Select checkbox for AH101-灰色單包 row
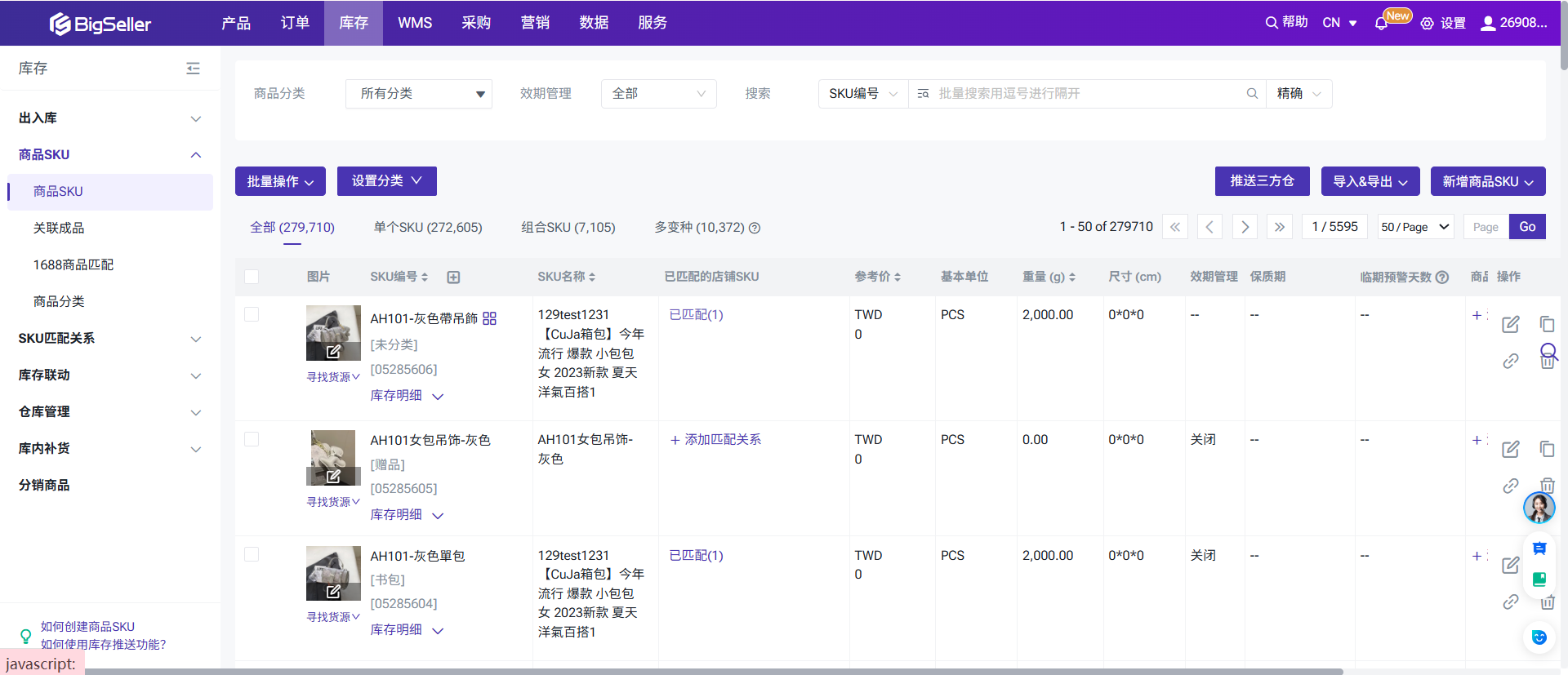 click(252, 555)
